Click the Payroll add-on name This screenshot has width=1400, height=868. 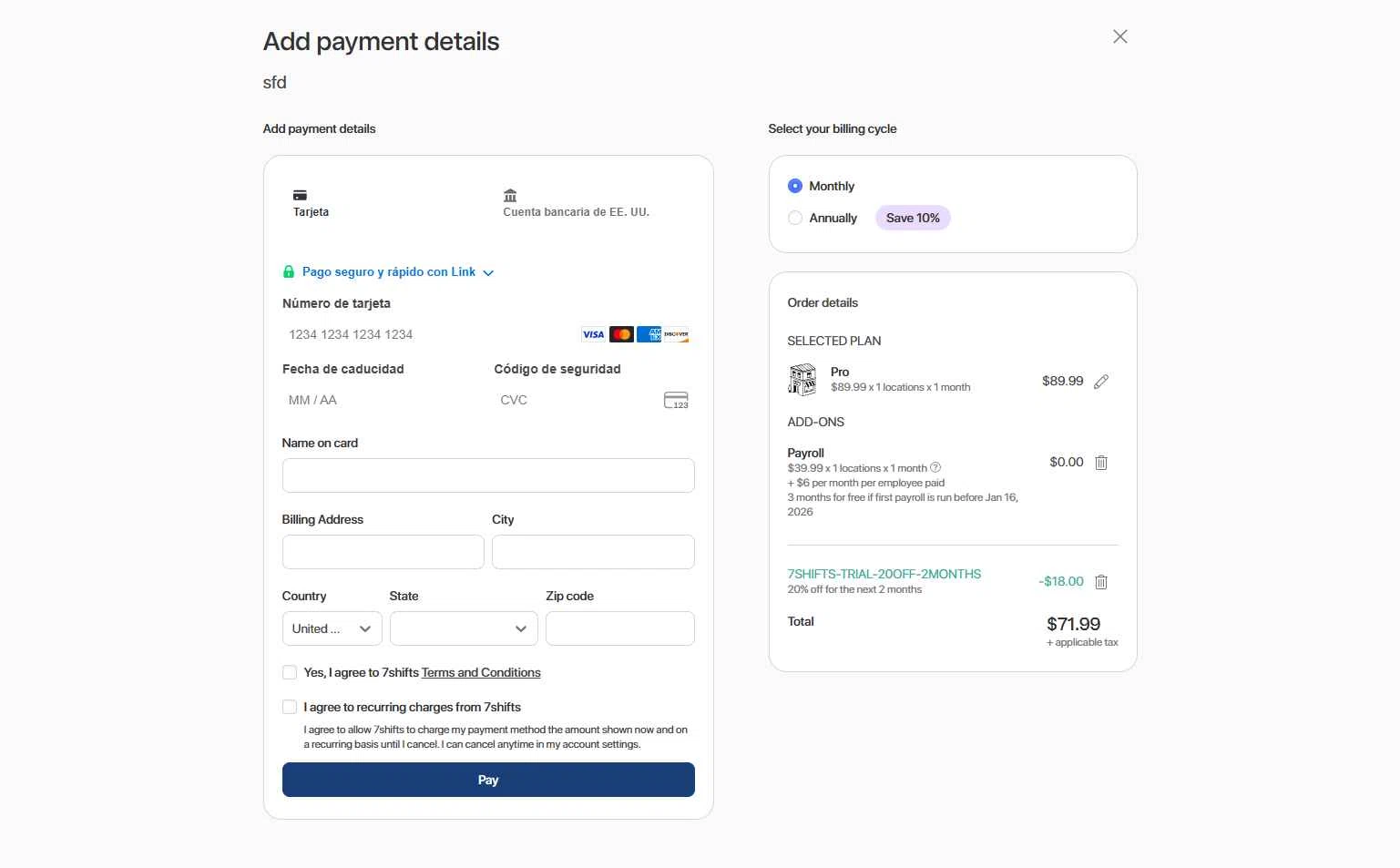pyautogui.click(x=806, y=453)
